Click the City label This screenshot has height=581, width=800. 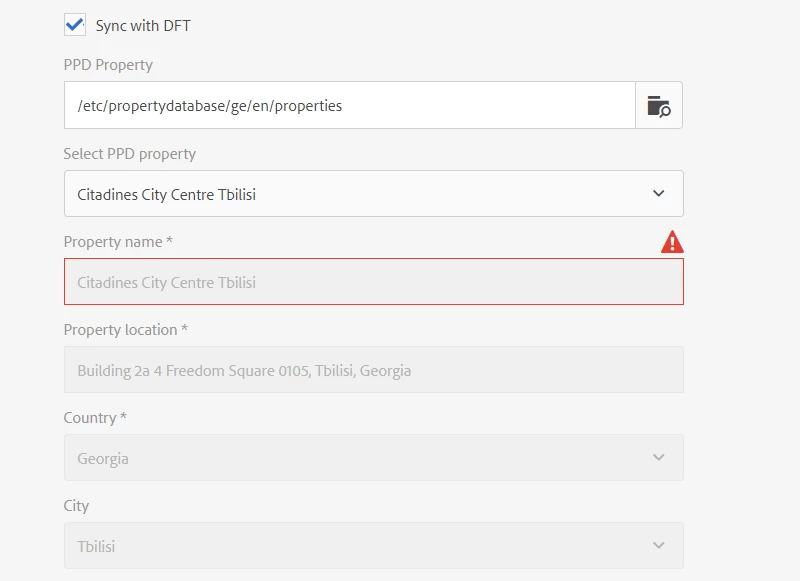click(77, 506)
